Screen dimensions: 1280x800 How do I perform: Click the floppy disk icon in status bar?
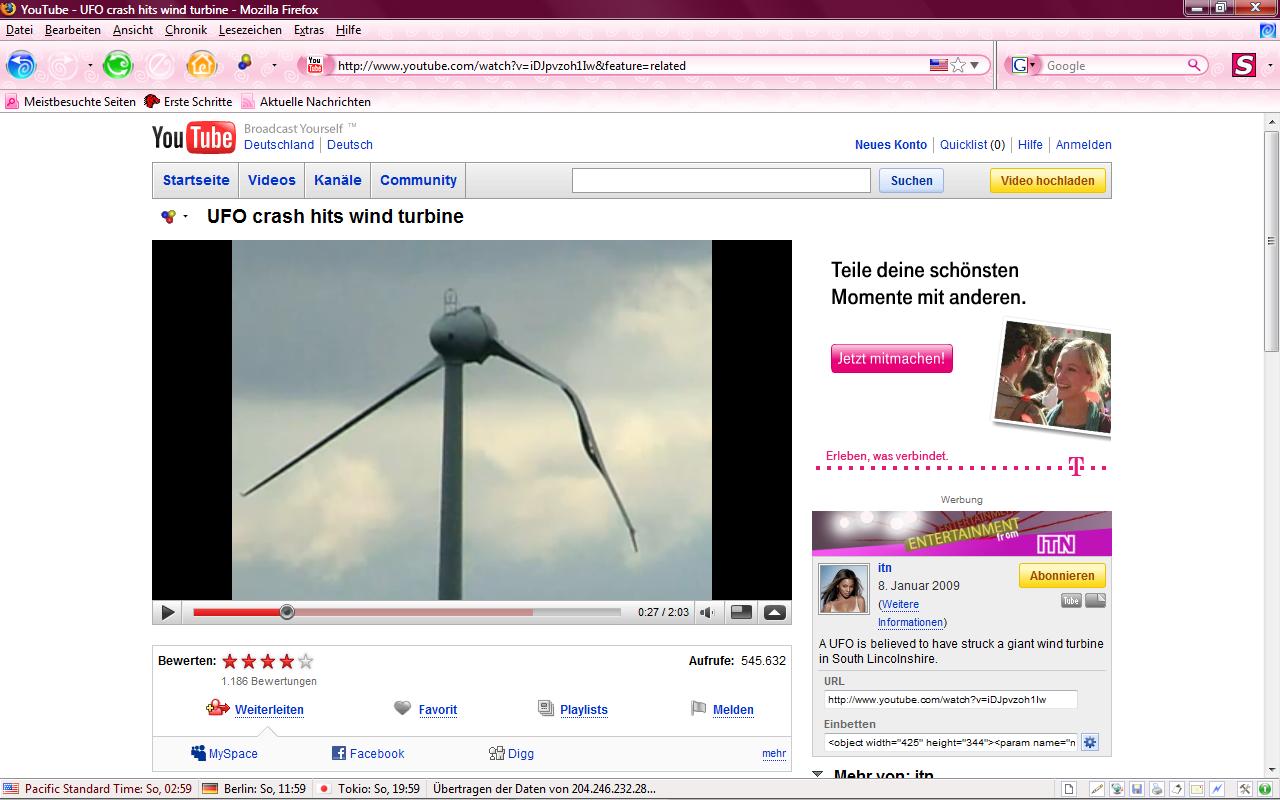tap(1137, 790)
